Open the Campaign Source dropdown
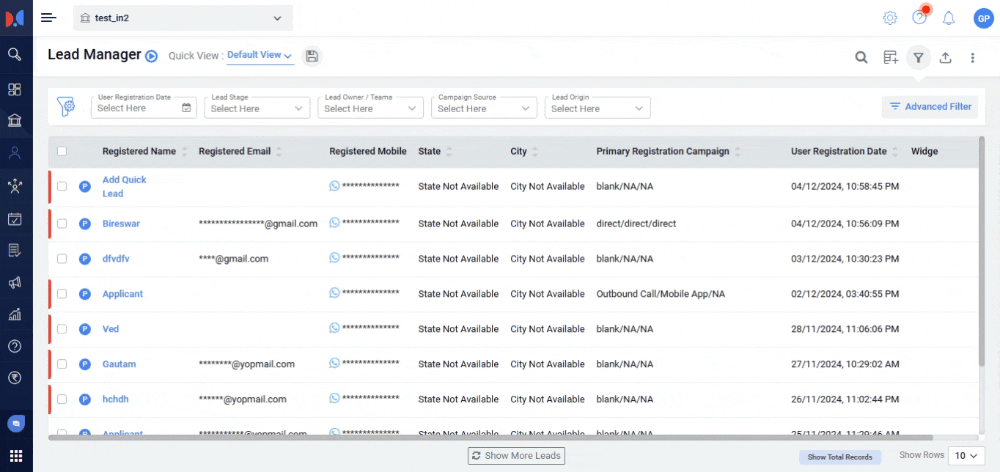Image resolution: width=1000 pixels, height=472 pixels. (484, 108)
